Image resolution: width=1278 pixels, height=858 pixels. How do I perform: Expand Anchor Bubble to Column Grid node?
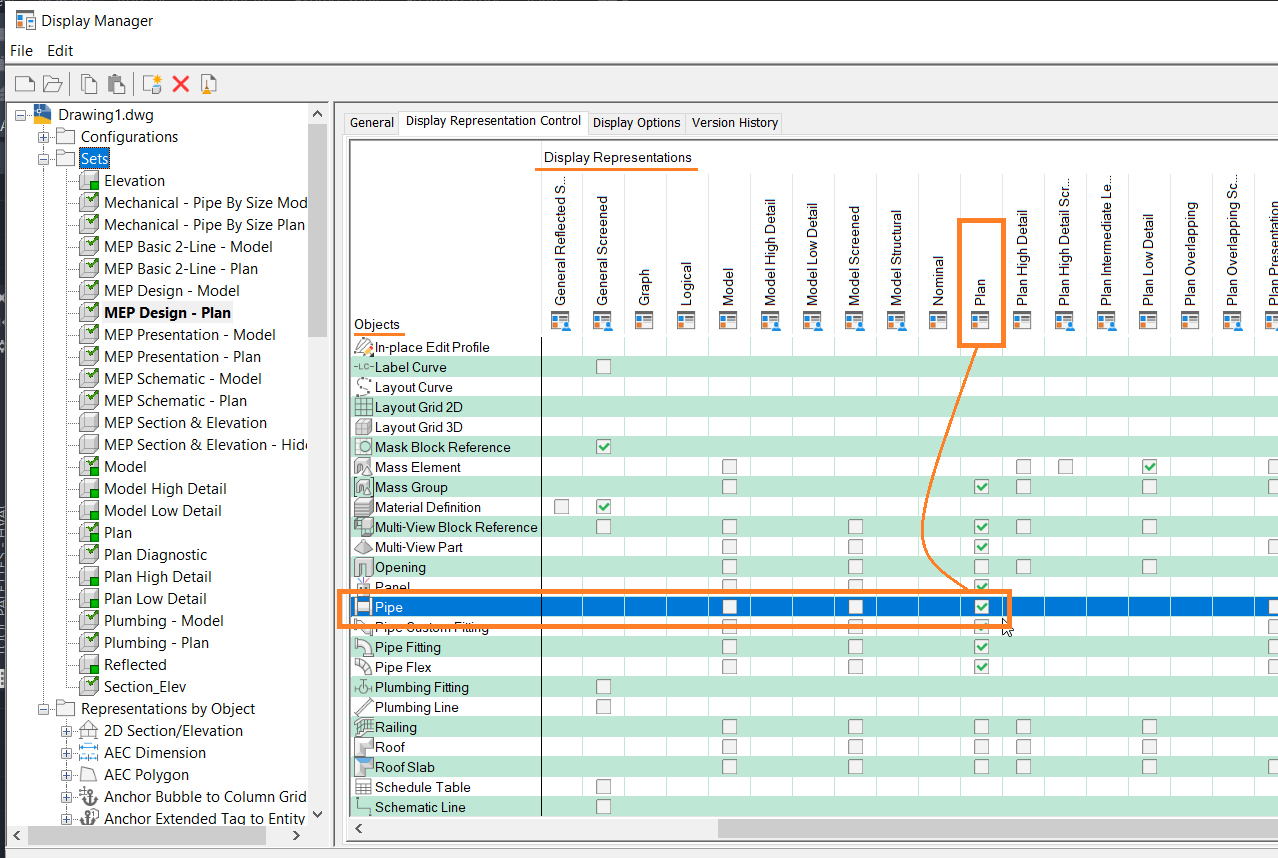tap(66, 797)
